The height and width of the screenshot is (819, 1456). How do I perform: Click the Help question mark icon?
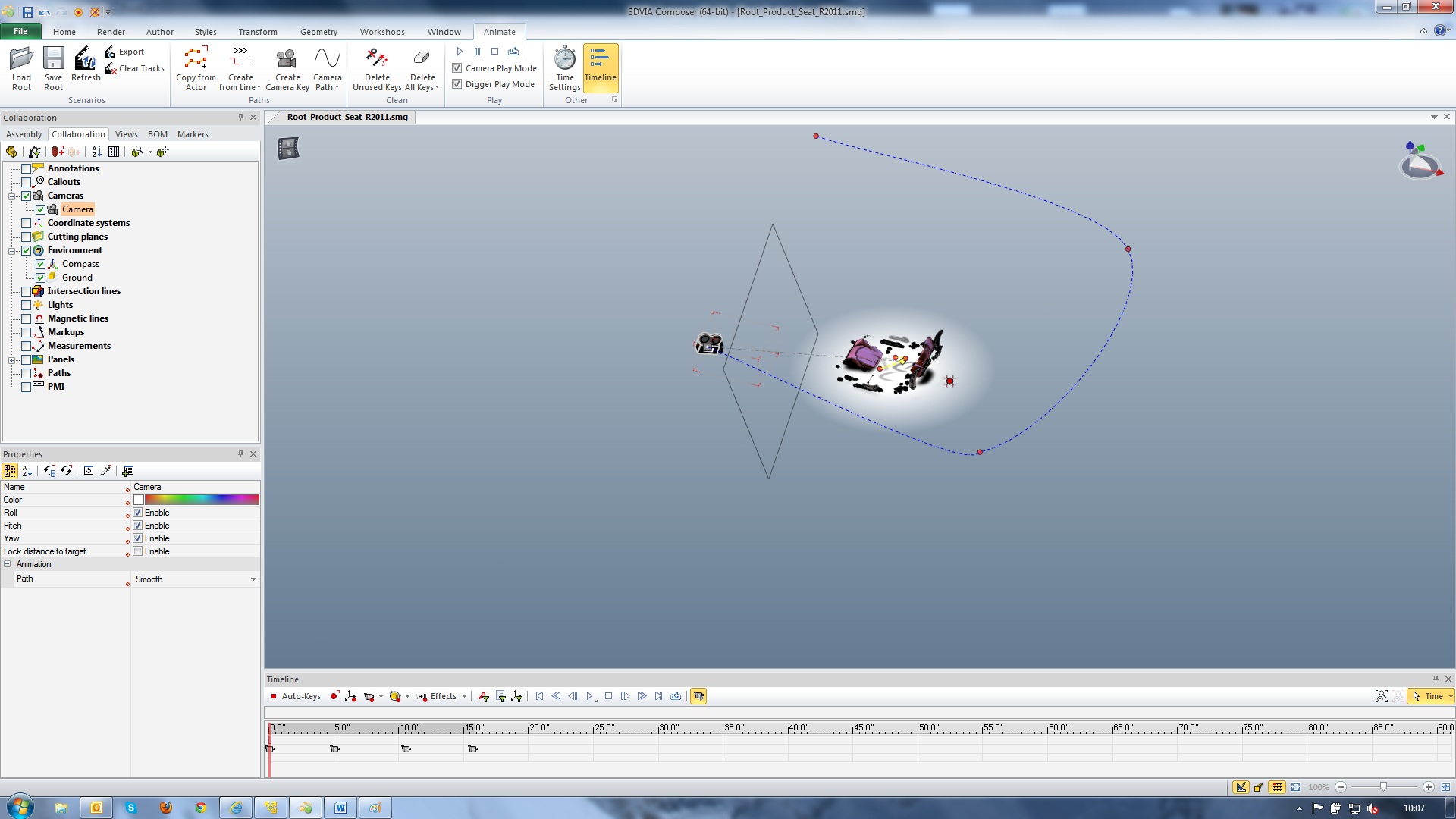point(1439,31)
